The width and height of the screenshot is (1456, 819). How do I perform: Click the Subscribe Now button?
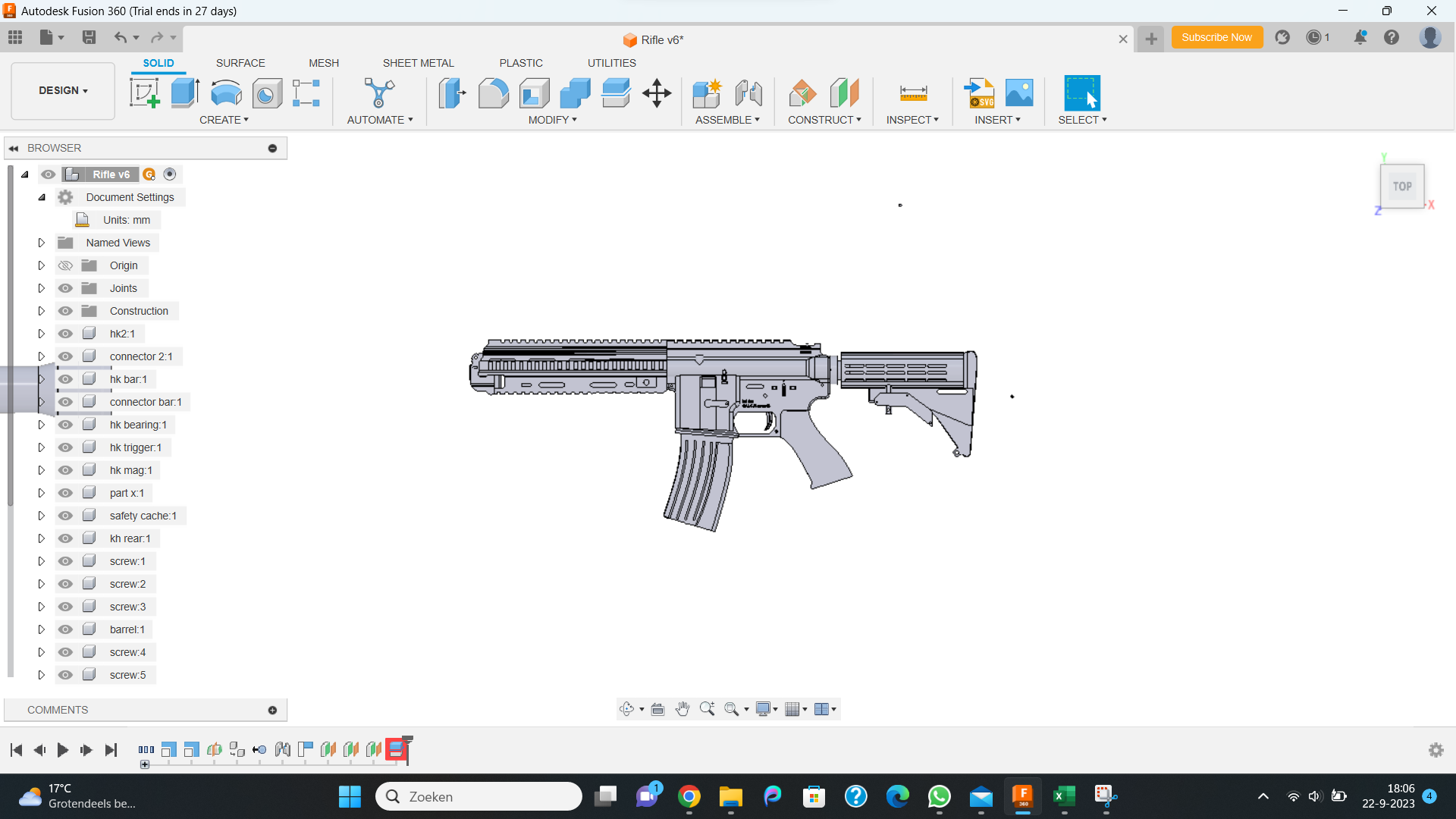[x=1216, y=36]
